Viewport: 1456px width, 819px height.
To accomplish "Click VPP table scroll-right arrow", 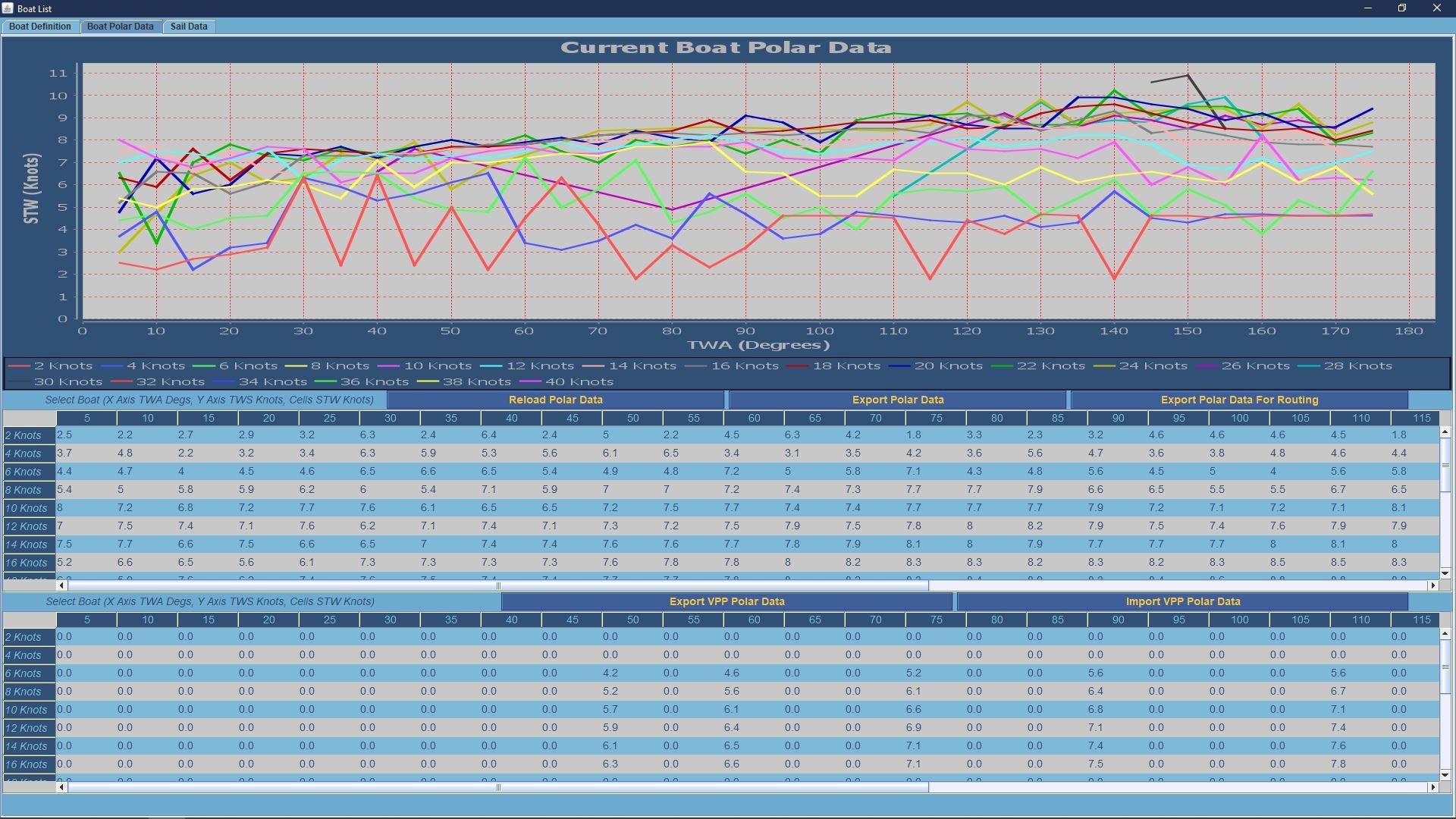I will pyautogui.click(x=1433, y=787).
